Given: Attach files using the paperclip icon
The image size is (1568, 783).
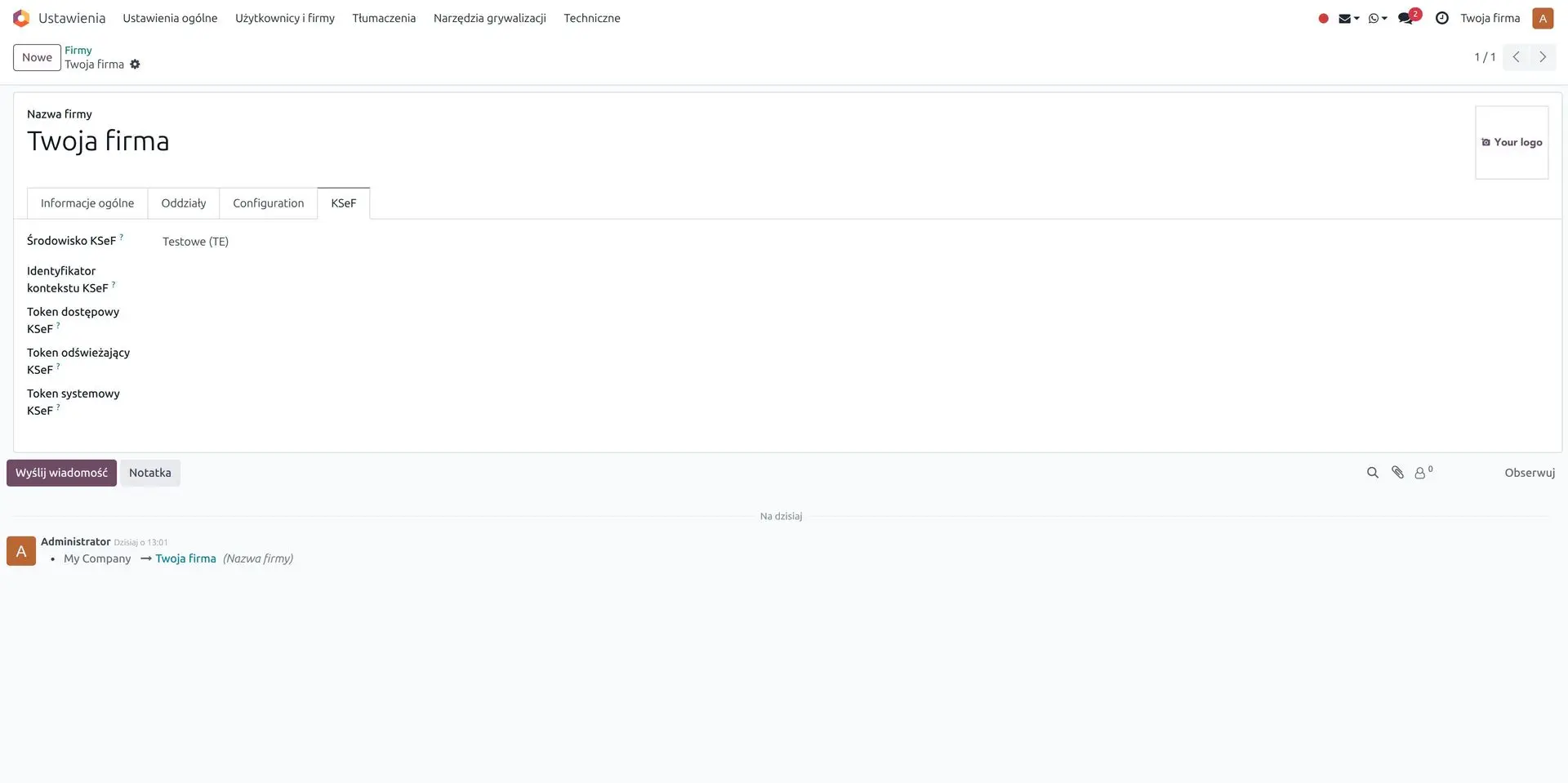Looking at the screenshot, I should coord(1397,473).
